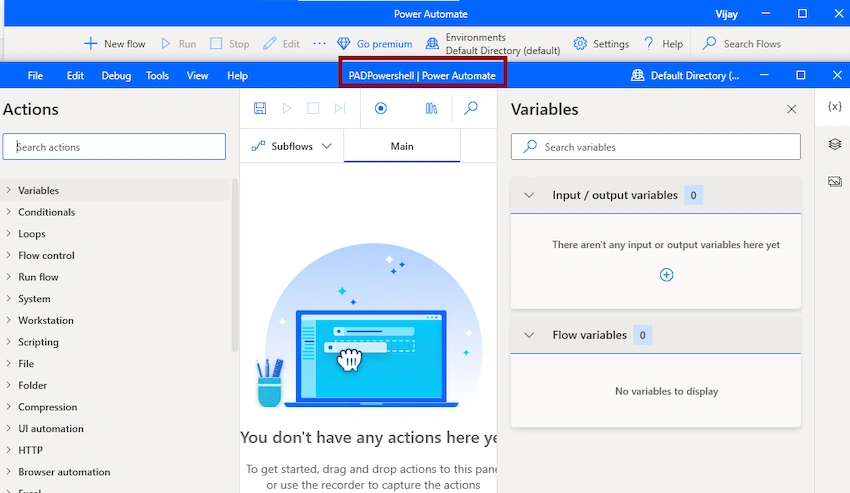Image resolution: width=850 pixels, height=493 pixels.
Task: Click Run in Power Automate console
Action: (x=178, y=44)
